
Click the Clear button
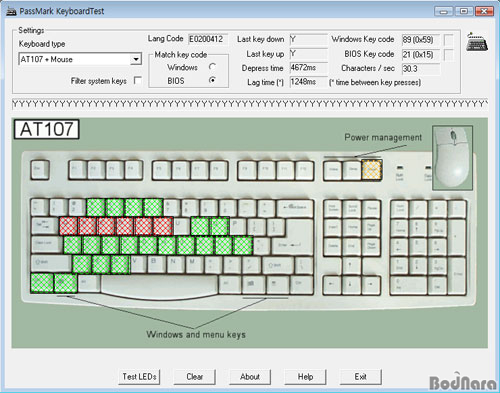[x=195, y=377]
